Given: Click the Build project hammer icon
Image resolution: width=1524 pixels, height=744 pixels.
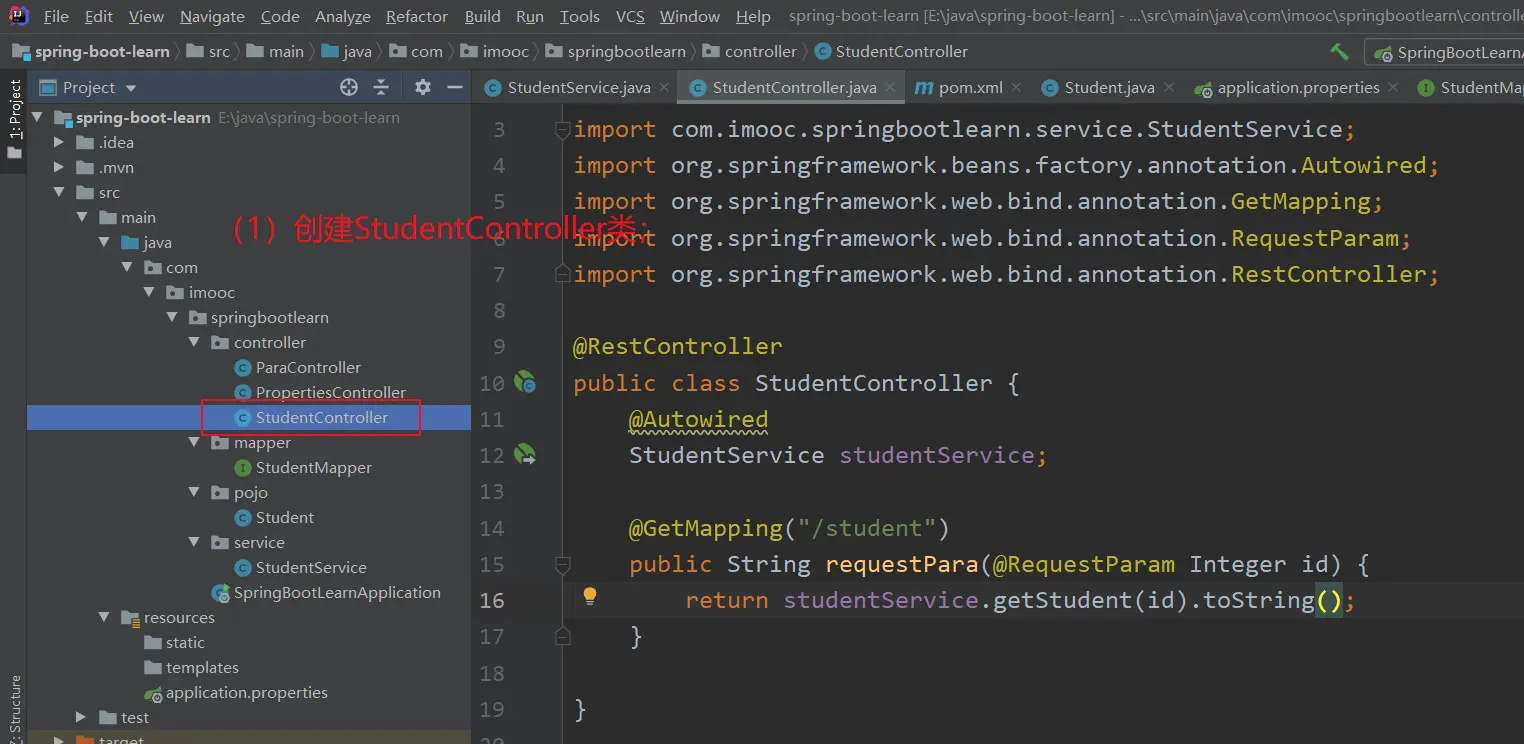Looking at the screenshot, I should 1339,52.
